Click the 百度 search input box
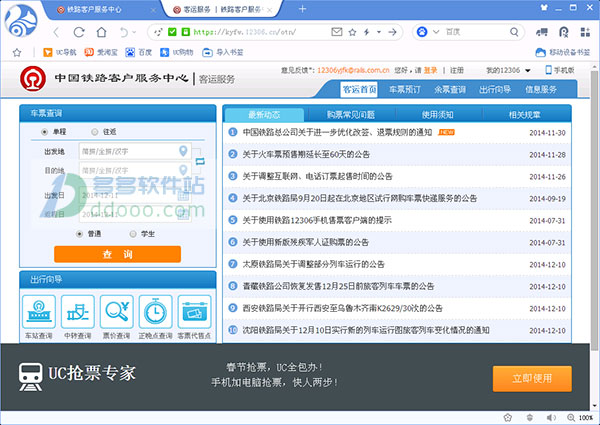Image resolution: width=600 pixels, height=425 pixels. [475, 32]
